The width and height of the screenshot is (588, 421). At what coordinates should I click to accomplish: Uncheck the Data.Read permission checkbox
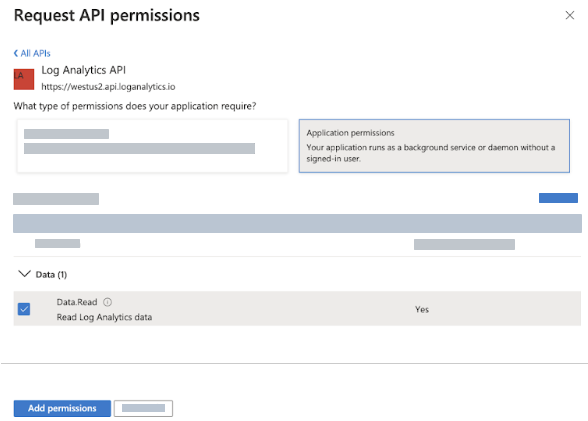24,309
